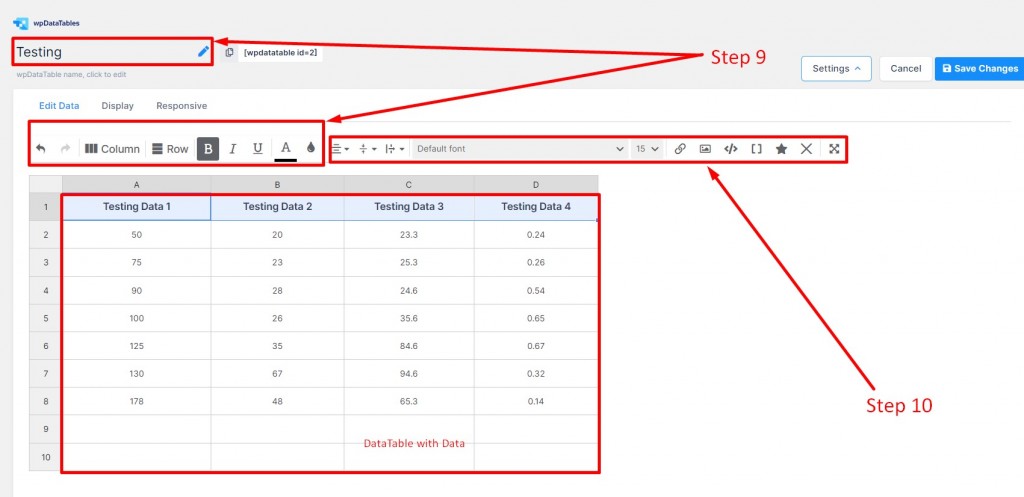This screenshot has width=1024, height=497.
Task: Toggle italic formatting
Action: click(232, 149)
